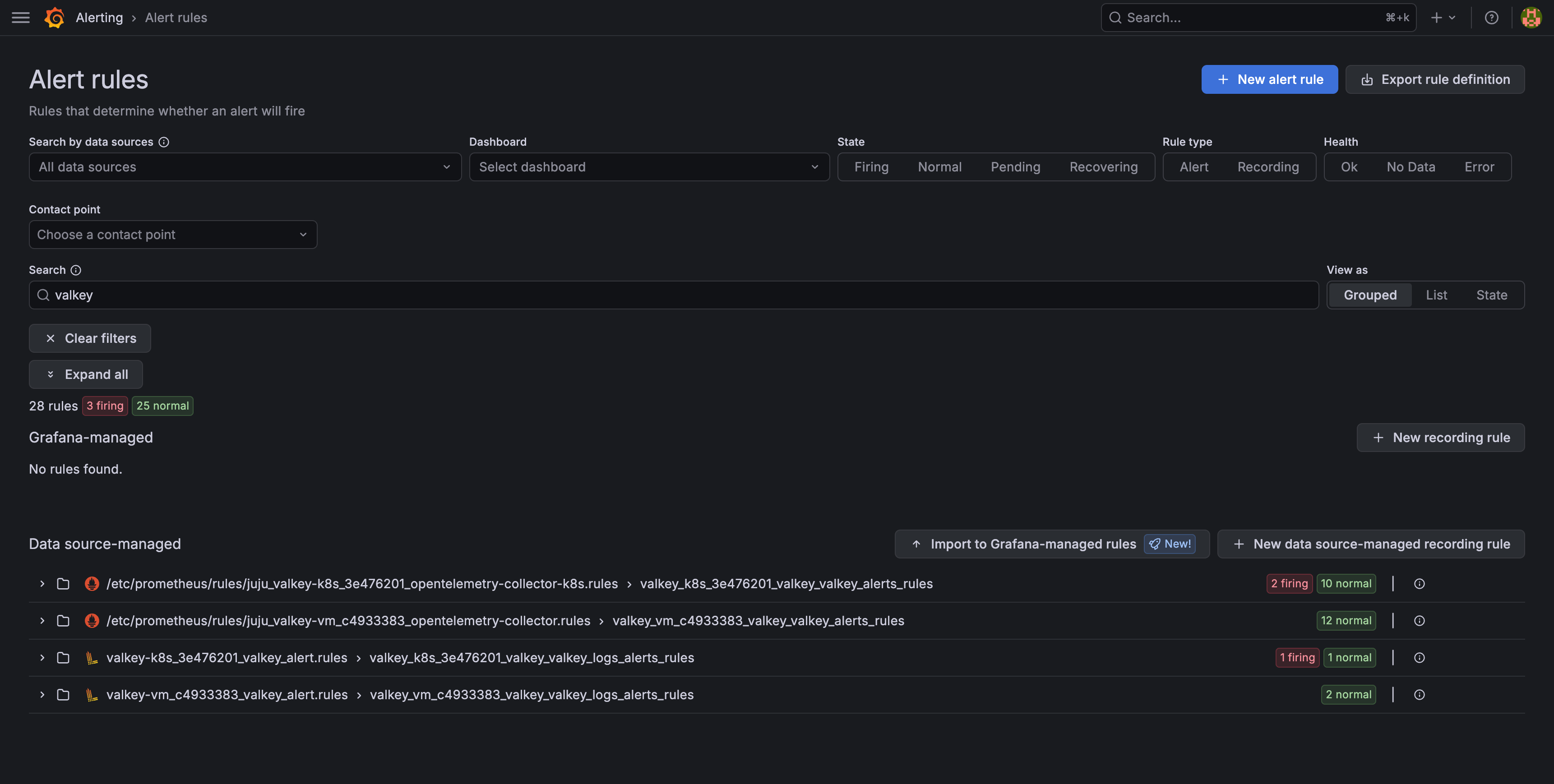The width and height of the screenshot is (1554, 784).
Task: Switch view to List
Action: [x=1436, y=295]
